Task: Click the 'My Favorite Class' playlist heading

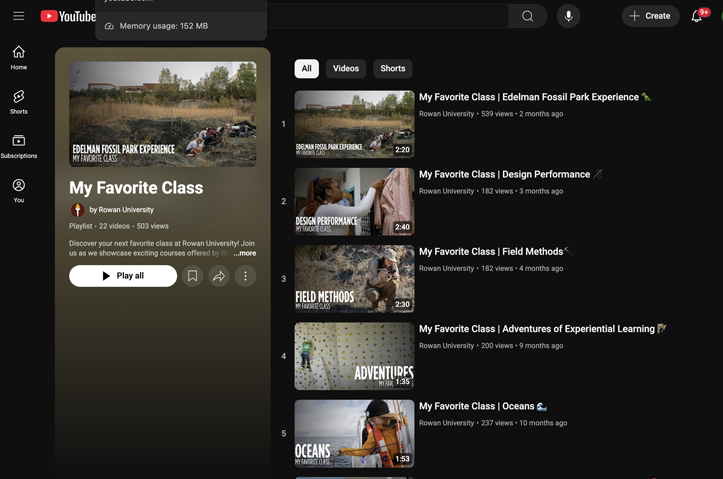Action: pyautogui.click(x=136, y=188)
